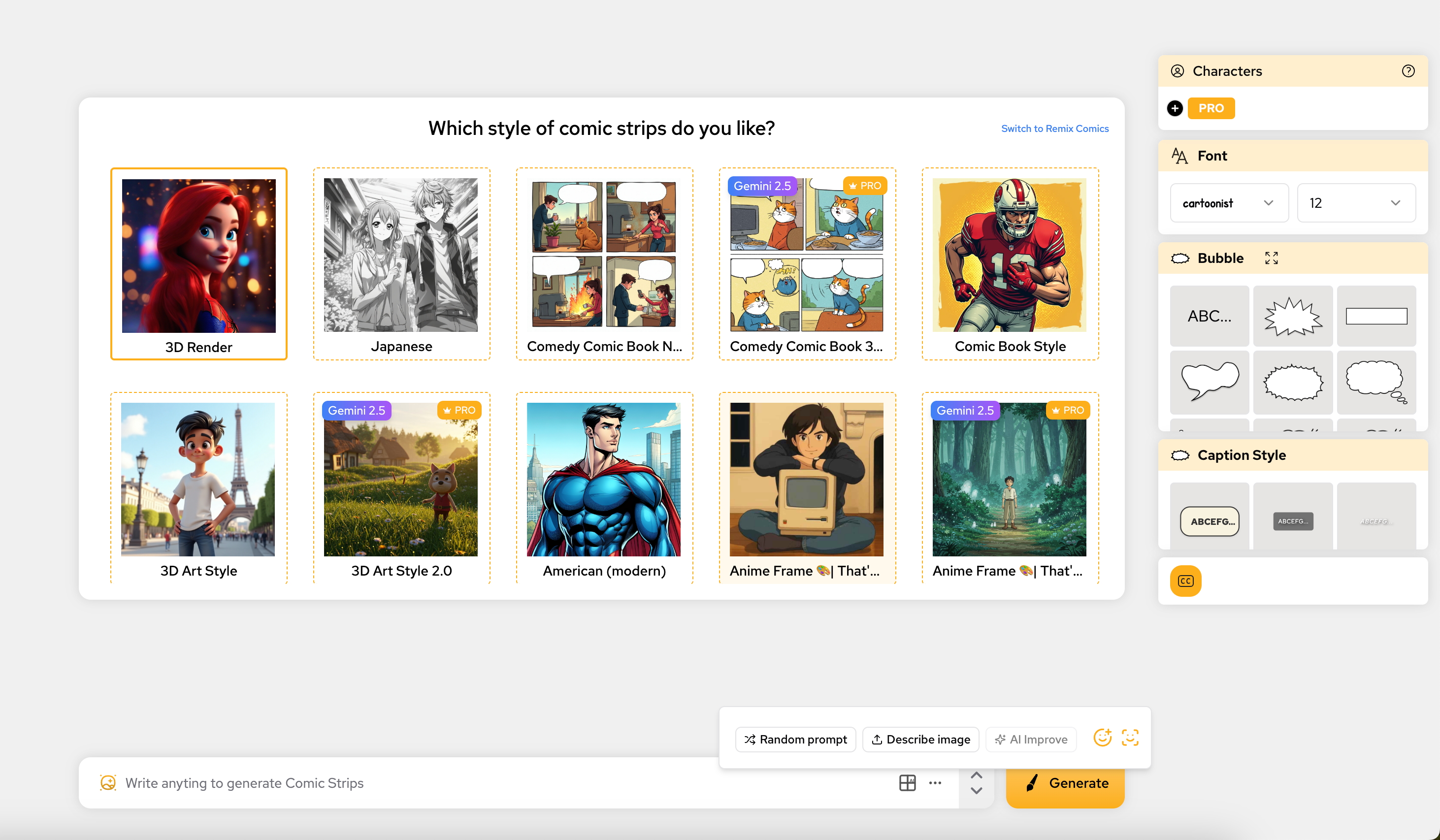
Task: Click the face scan icon
Action: click(1130, 738)
